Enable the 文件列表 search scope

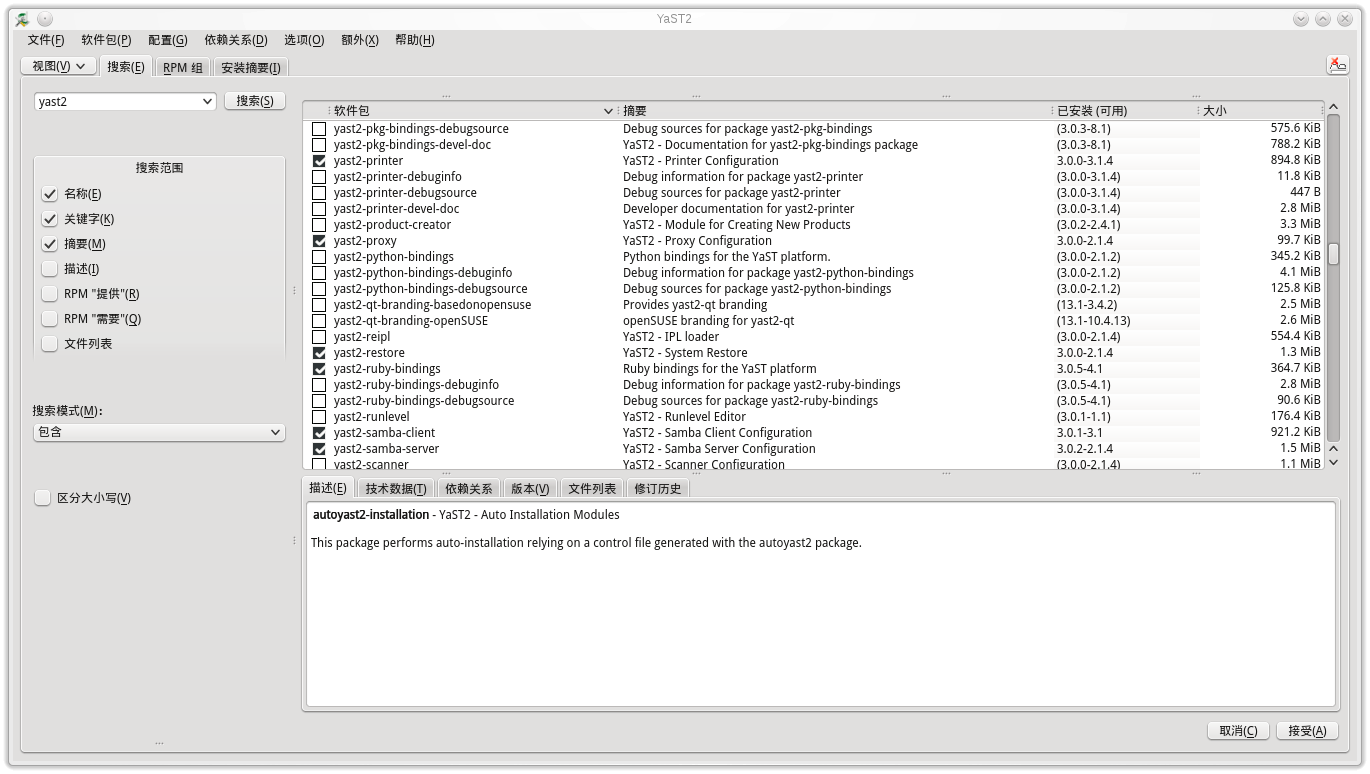[49, 344]
